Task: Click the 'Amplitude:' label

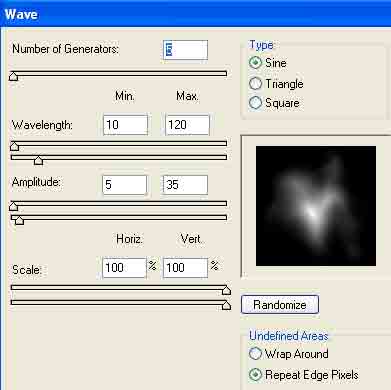Action: (36, 182)
